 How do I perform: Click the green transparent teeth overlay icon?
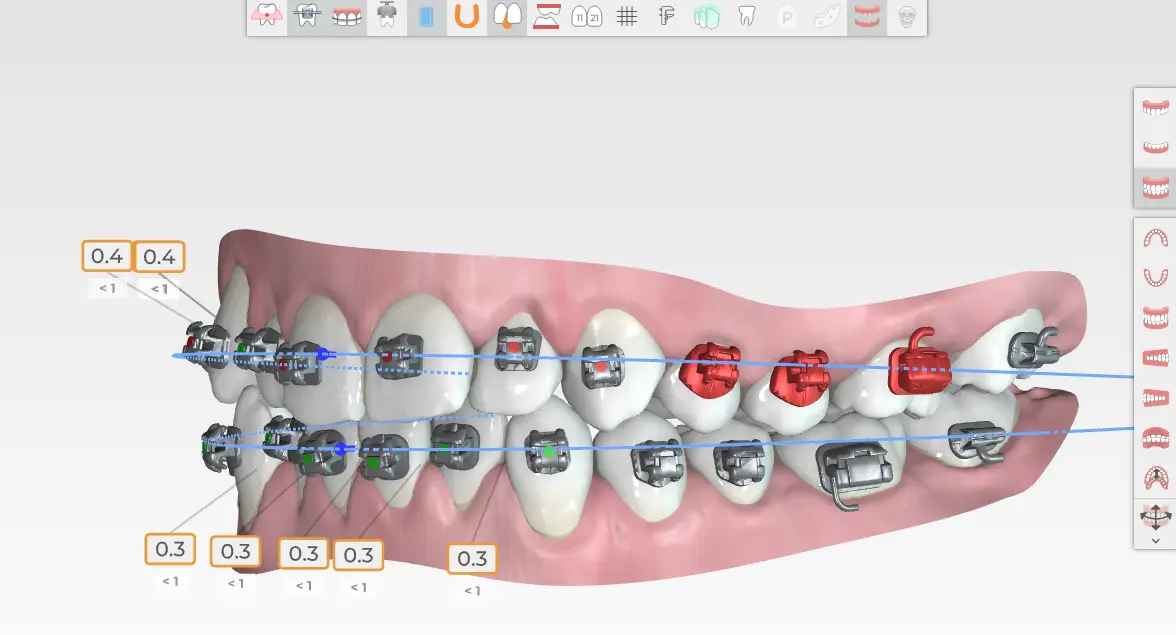click(x=707, y=17)
